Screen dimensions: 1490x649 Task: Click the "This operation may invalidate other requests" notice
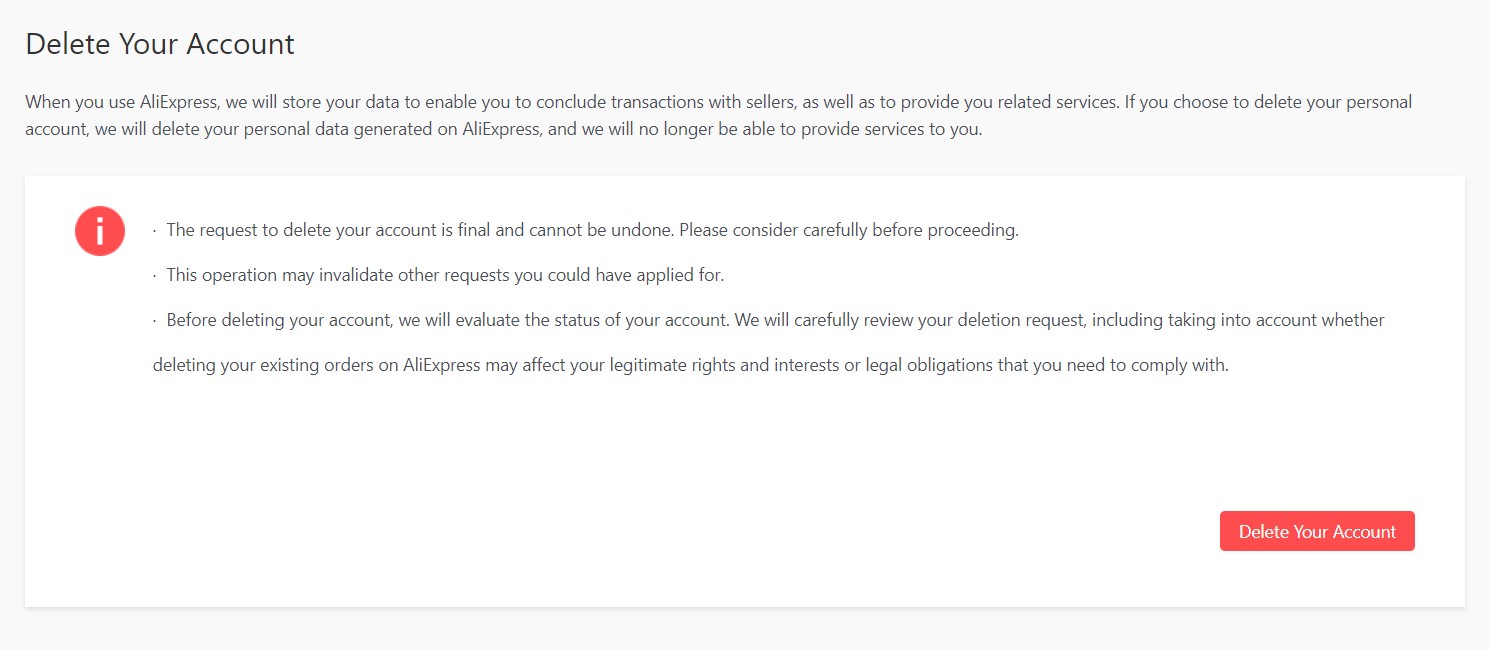pyautogui.click(x=444, y=275)
